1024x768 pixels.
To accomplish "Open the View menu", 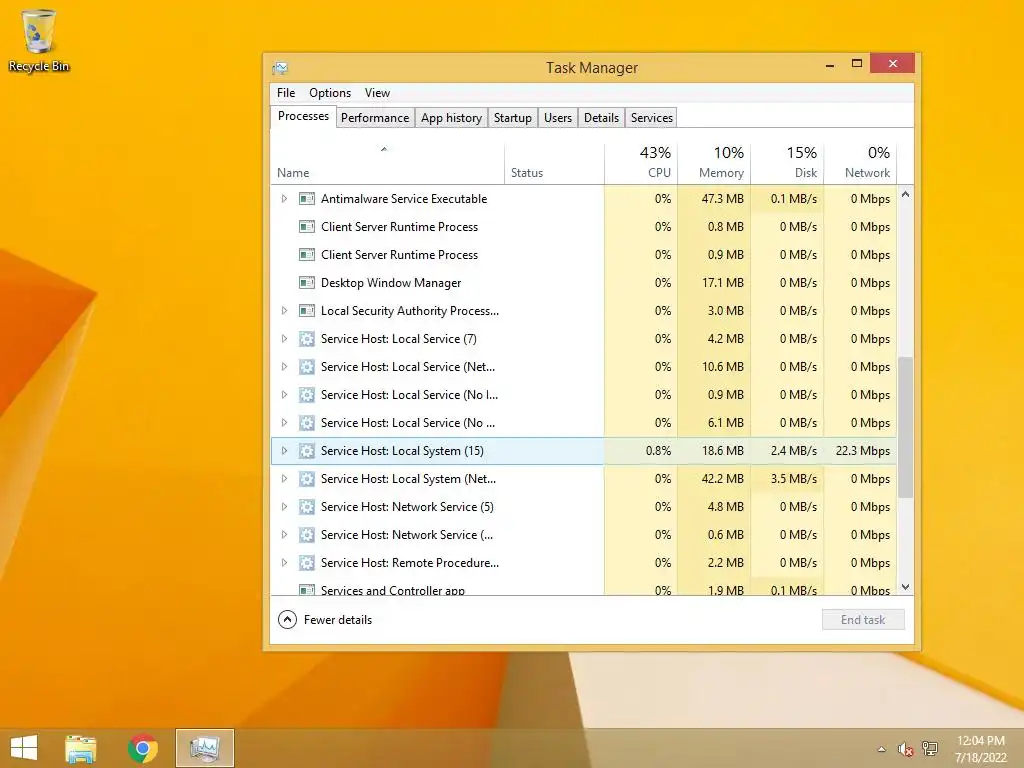I will pyautogui.click(x=377, y=93).
